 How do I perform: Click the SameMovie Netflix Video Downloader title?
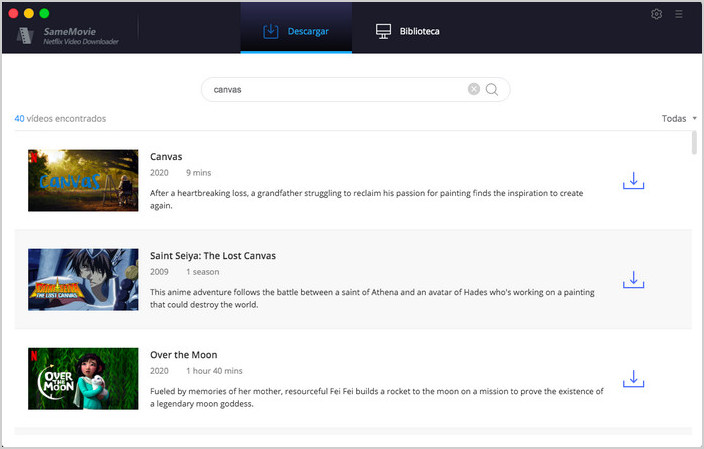81,36
